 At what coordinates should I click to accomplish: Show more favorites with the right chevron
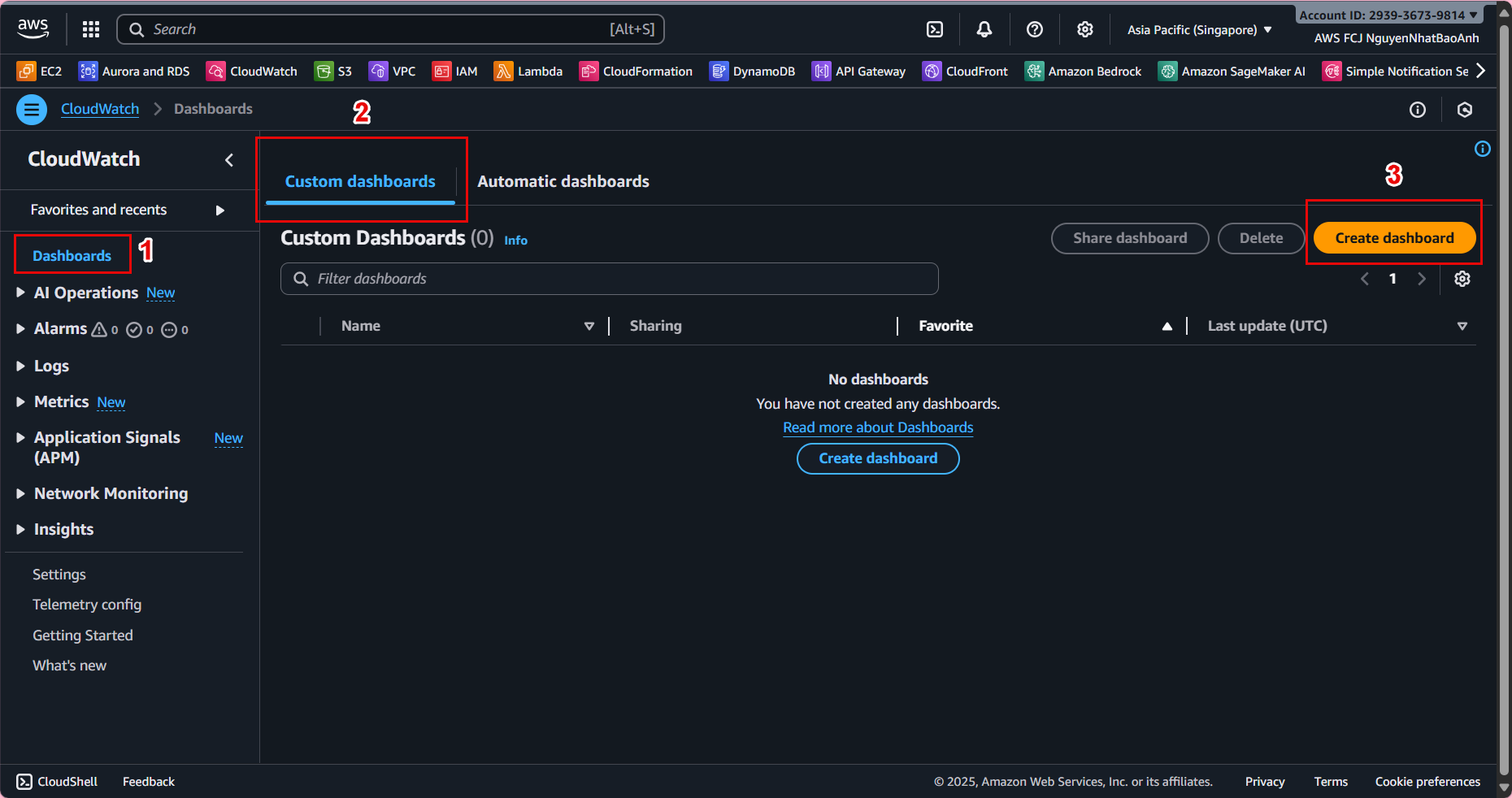click(1480, 71)
